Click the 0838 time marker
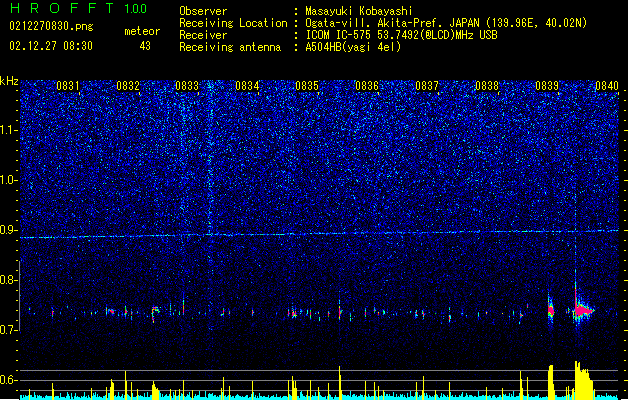629x400 pixels. pos(487,86)
